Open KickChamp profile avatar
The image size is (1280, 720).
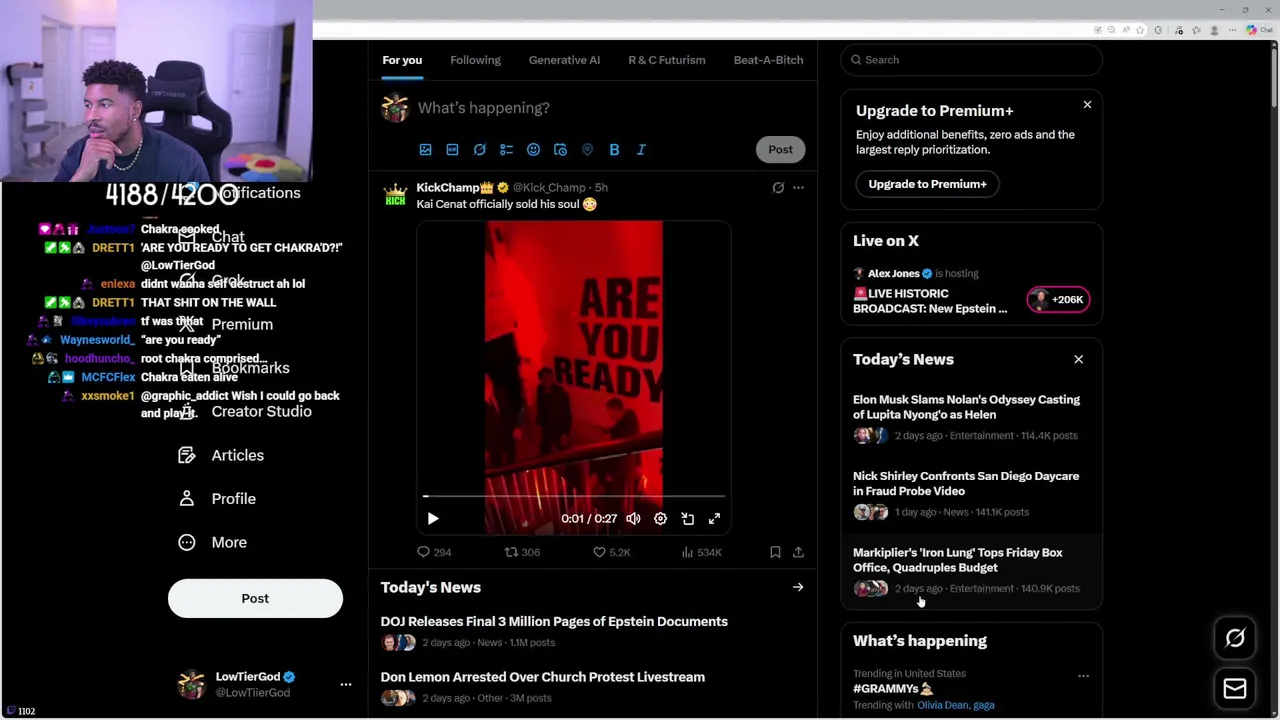[x=396, y=195]
